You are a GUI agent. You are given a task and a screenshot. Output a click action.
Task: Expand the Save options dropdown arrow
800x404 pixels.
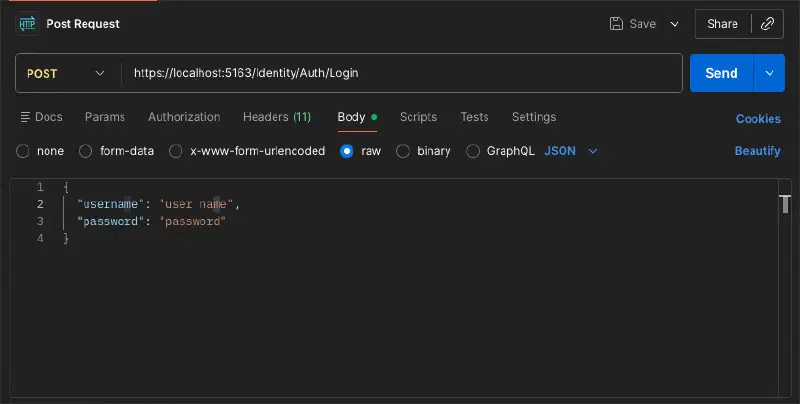click(674, 24)
